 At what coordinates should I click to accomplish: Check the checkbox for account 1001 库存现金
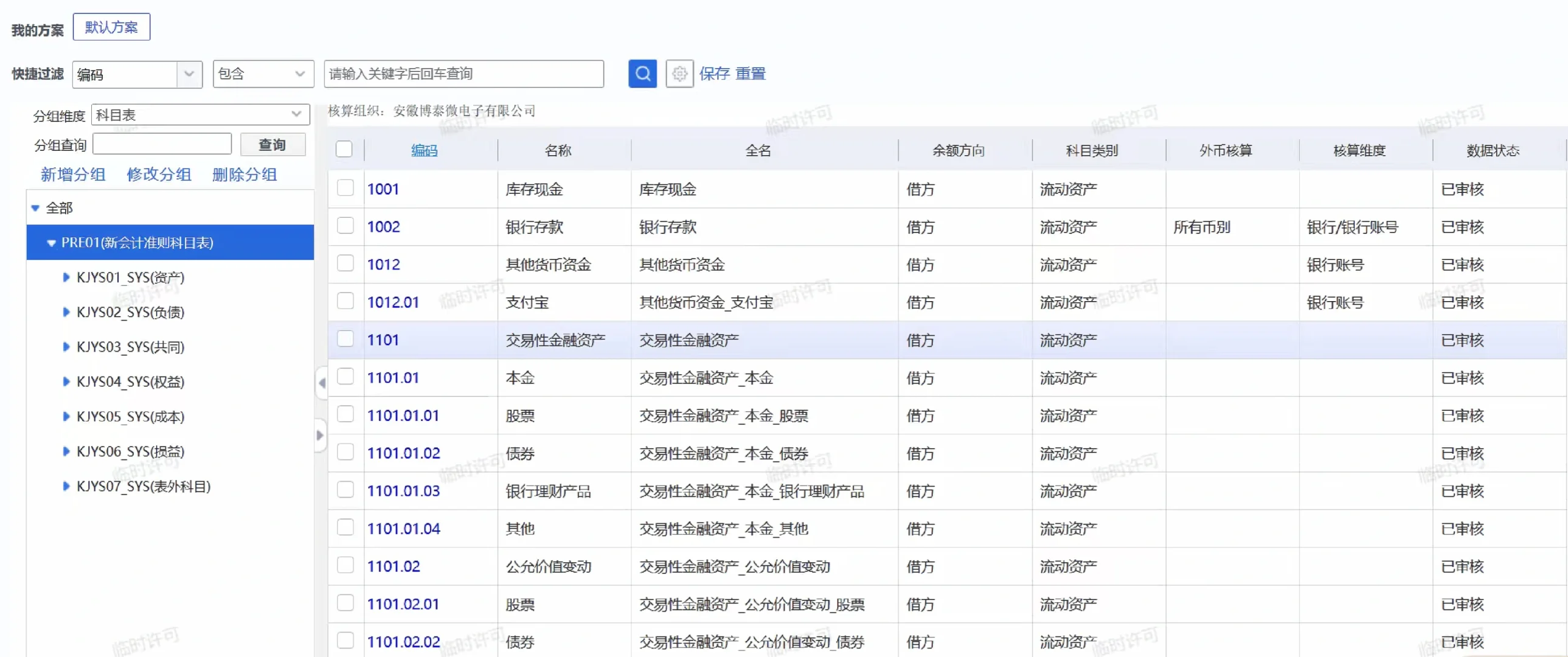coord(345,187)
